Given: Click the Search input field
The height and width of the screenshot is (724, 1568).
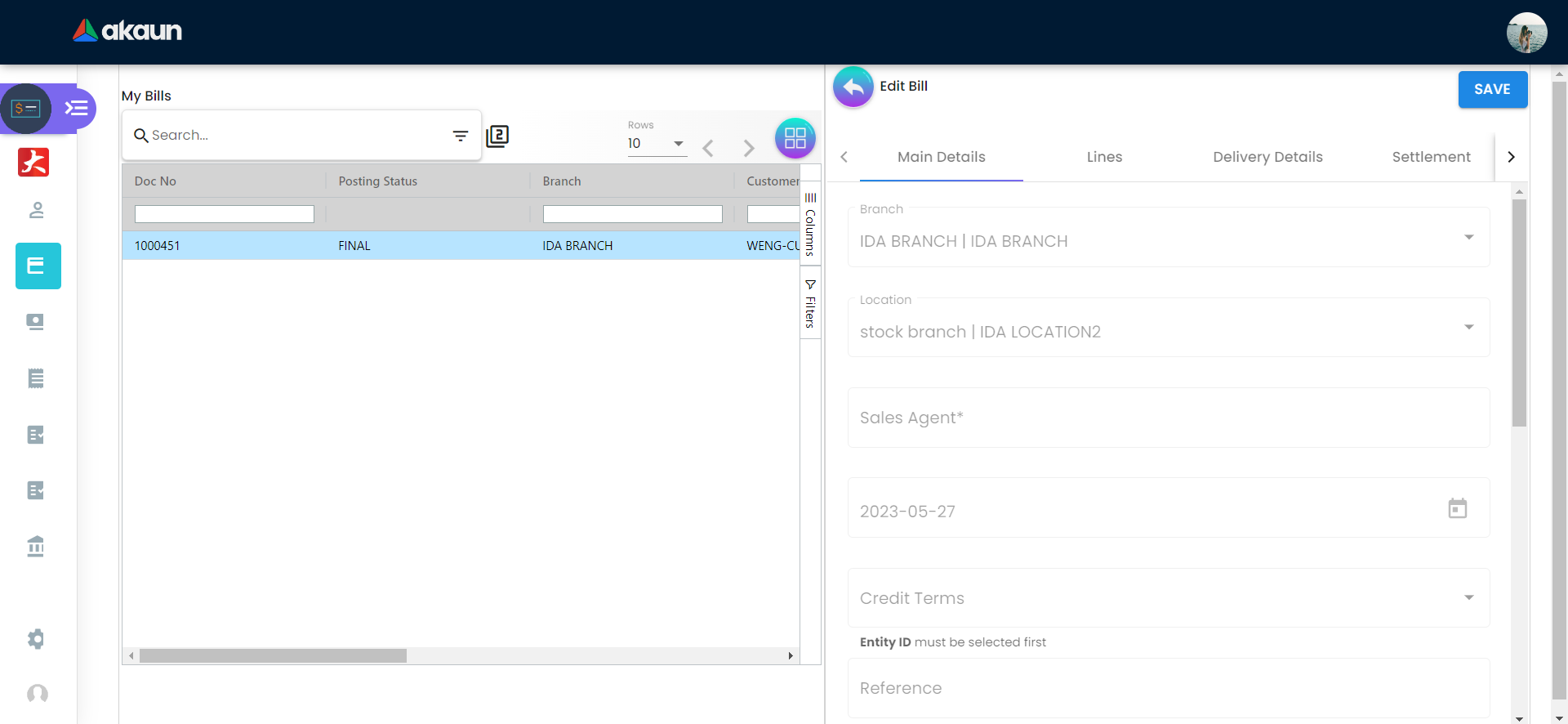Looking at the screenshot, I should click(299, 136).
